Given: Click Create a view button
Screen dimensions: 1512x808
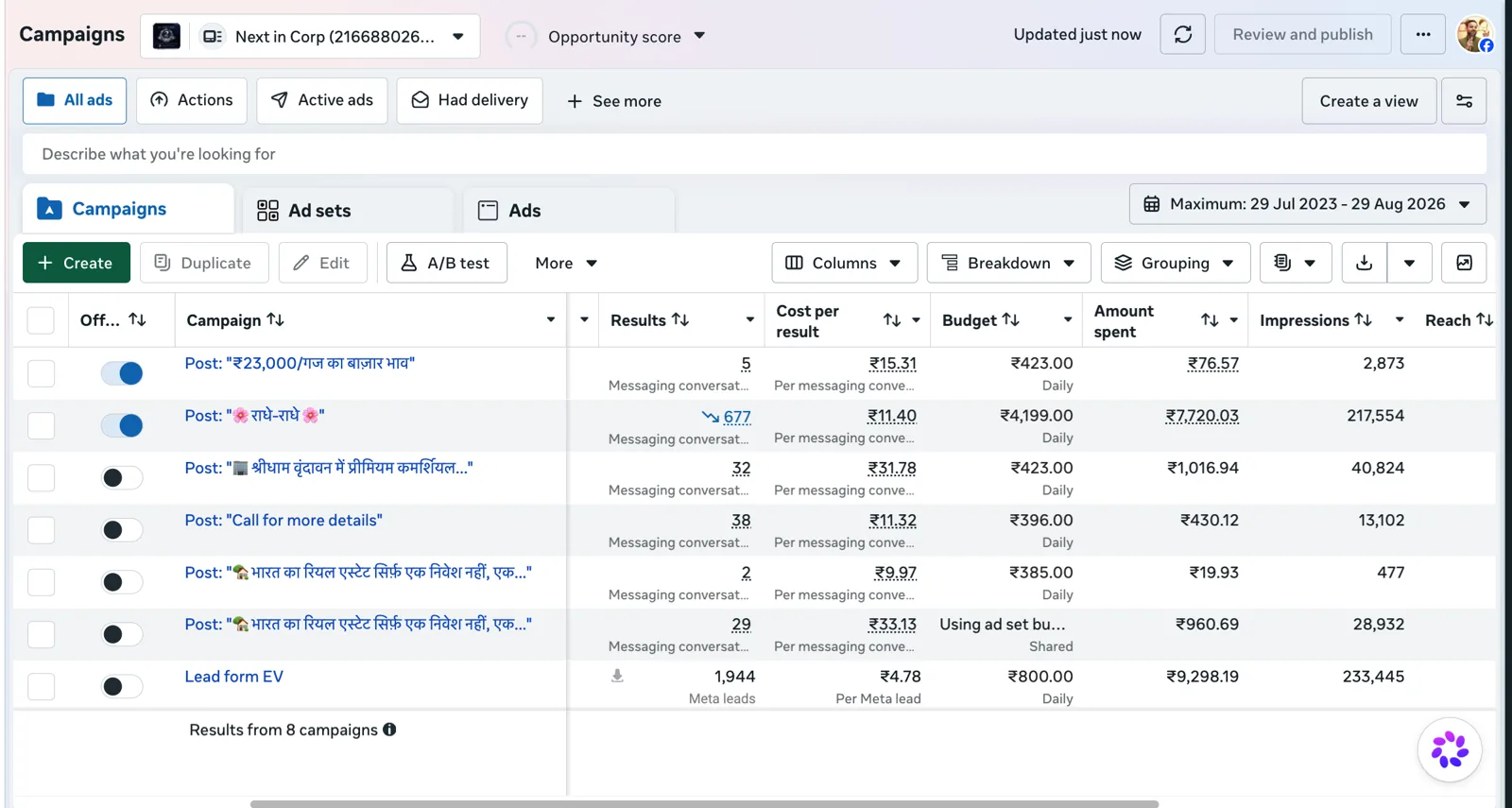Looking at the screenshot, I should [x=1368, y=101].
